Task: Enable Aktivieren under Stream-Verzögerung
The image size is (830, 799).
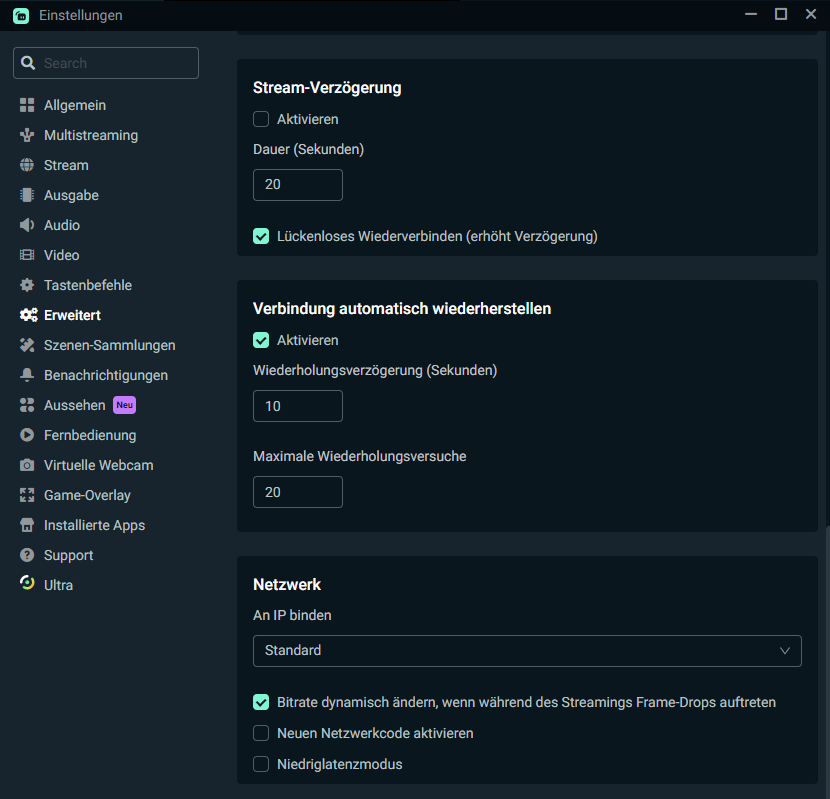Action: point(261,118)
